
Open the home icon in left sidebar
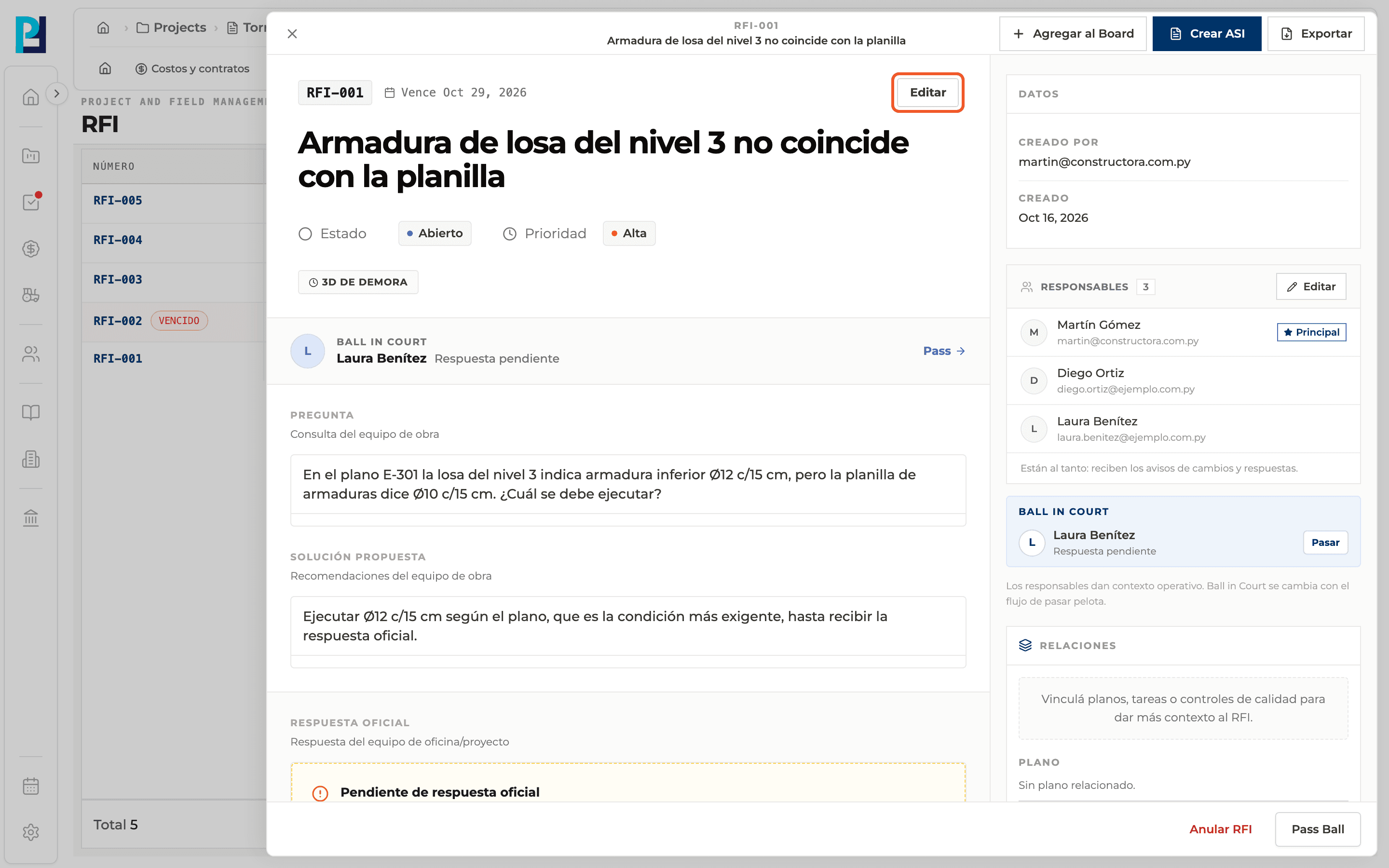point(31,97)
